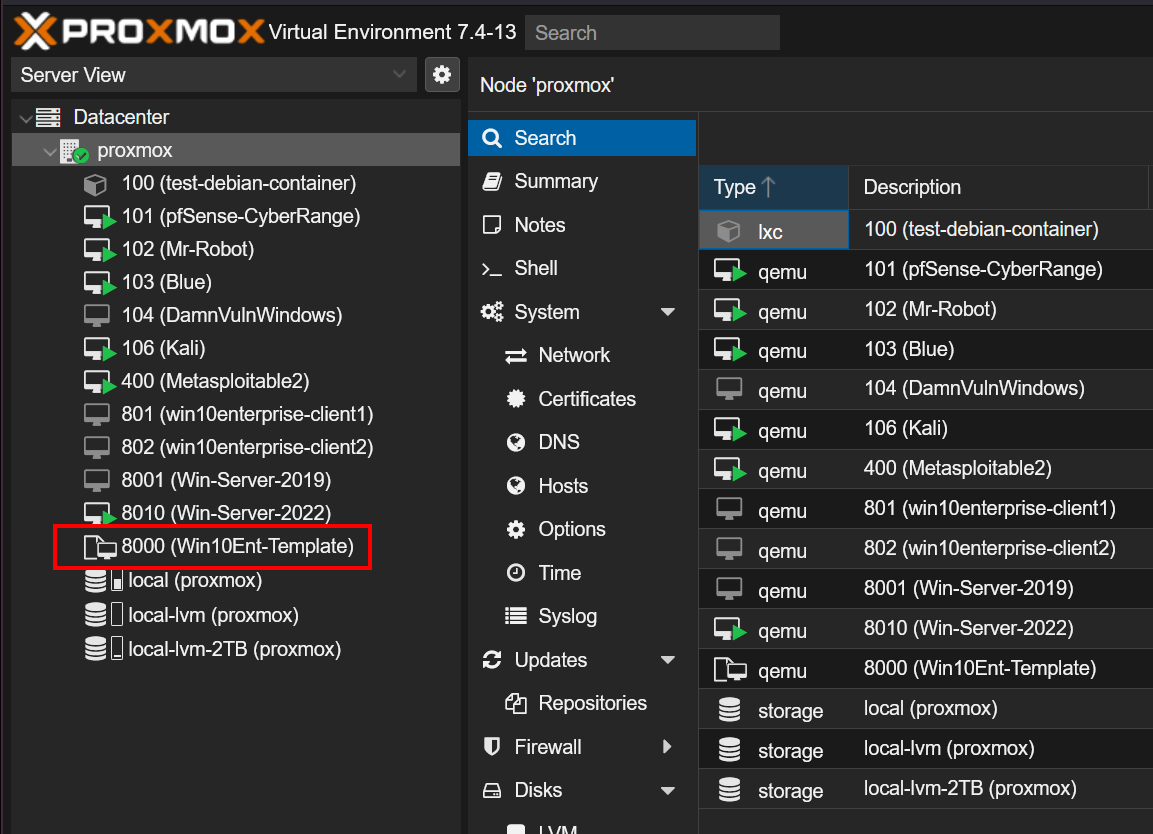Click the Win10Ent-Template icon in tree
Screen dimensions: 1153x834
click(x=98, y=547)
